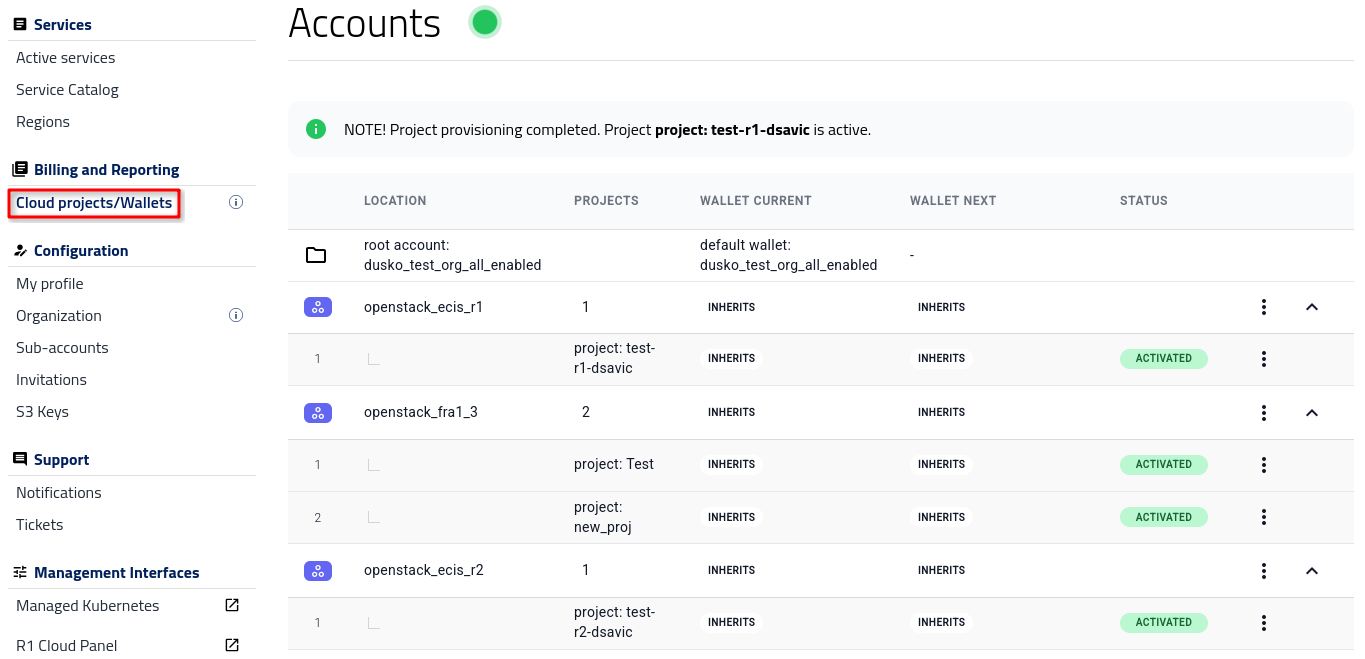Click the Services section icon in sidebar
The image size is (1365, 659).
pos(20,24)
